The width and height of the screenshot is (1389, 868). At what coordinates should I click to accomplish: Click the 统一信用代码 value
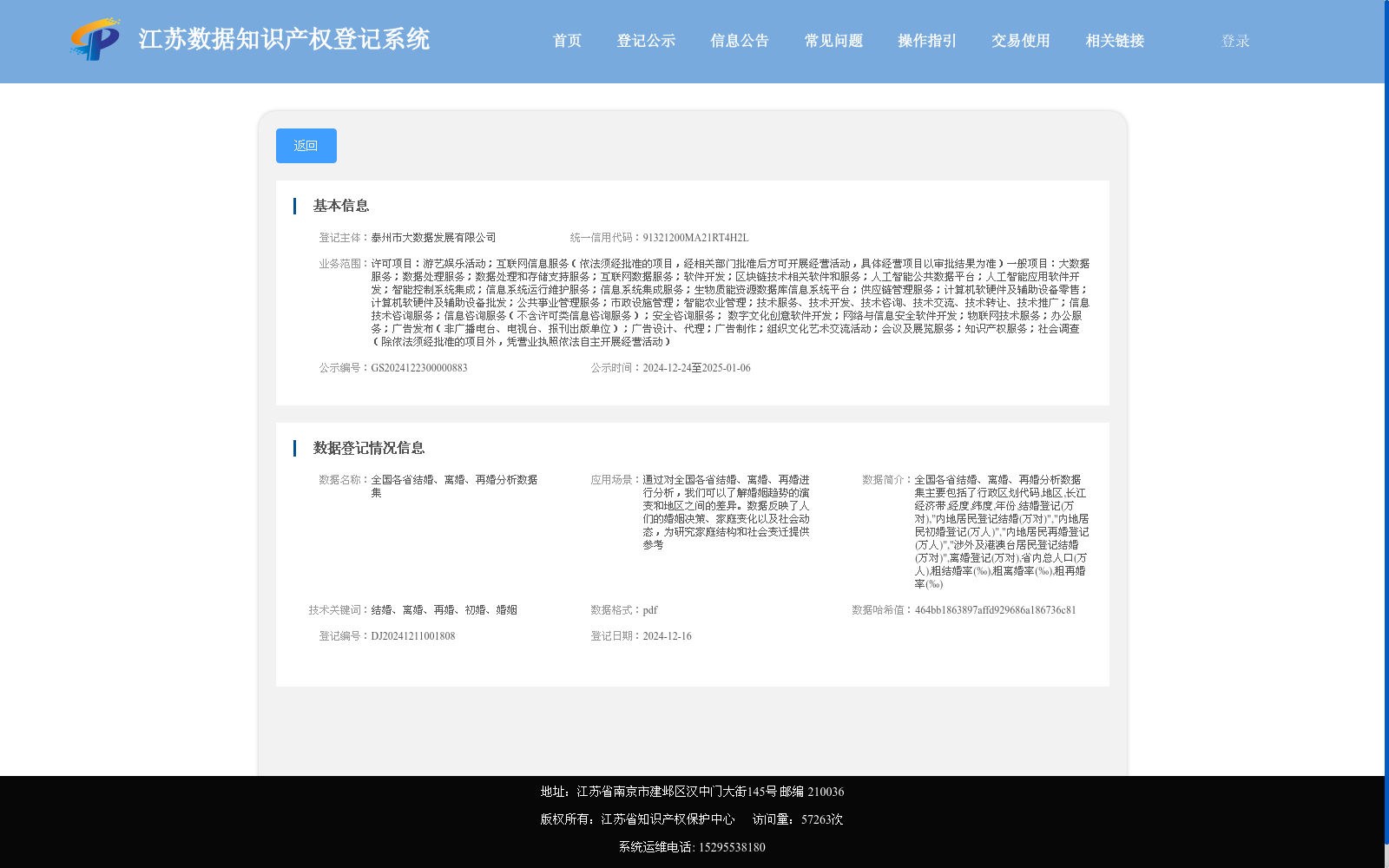tap(694, 236)
